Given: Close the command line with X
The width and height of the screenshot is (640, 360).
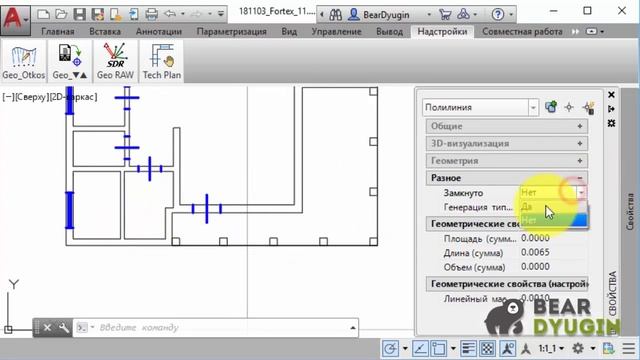Looking at the screenshot, I should point(47,328).
